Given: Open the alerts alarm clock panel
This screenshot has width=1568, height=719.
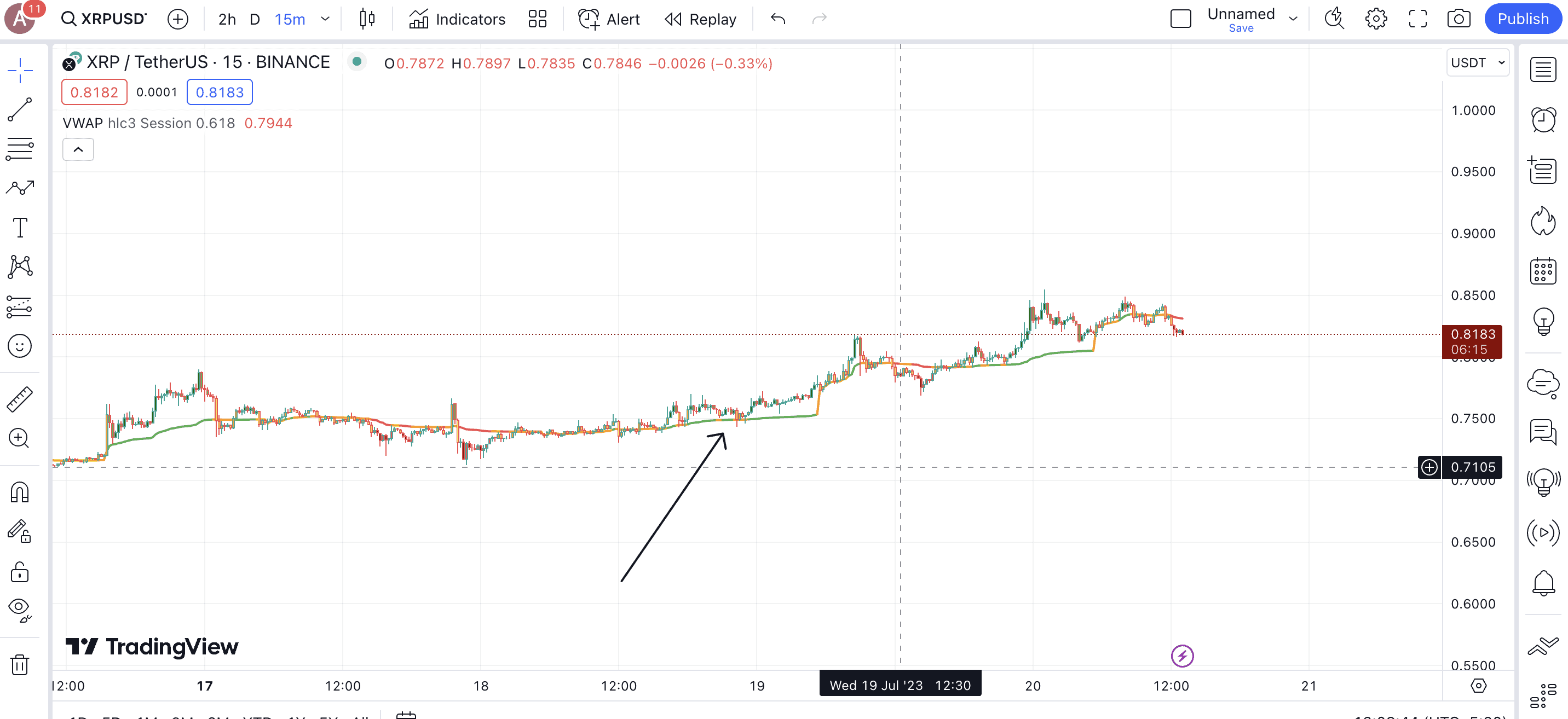Looking at the screenshot, I should [1543, 120].
